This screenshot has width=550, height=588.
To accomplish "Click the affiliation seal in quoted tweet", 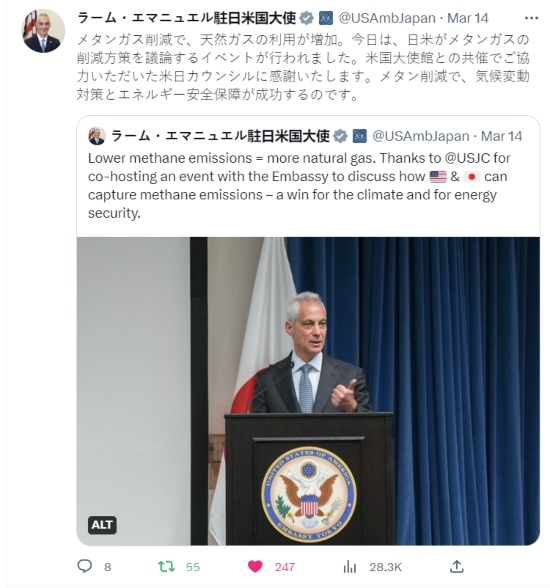I will tap(359, 136).
